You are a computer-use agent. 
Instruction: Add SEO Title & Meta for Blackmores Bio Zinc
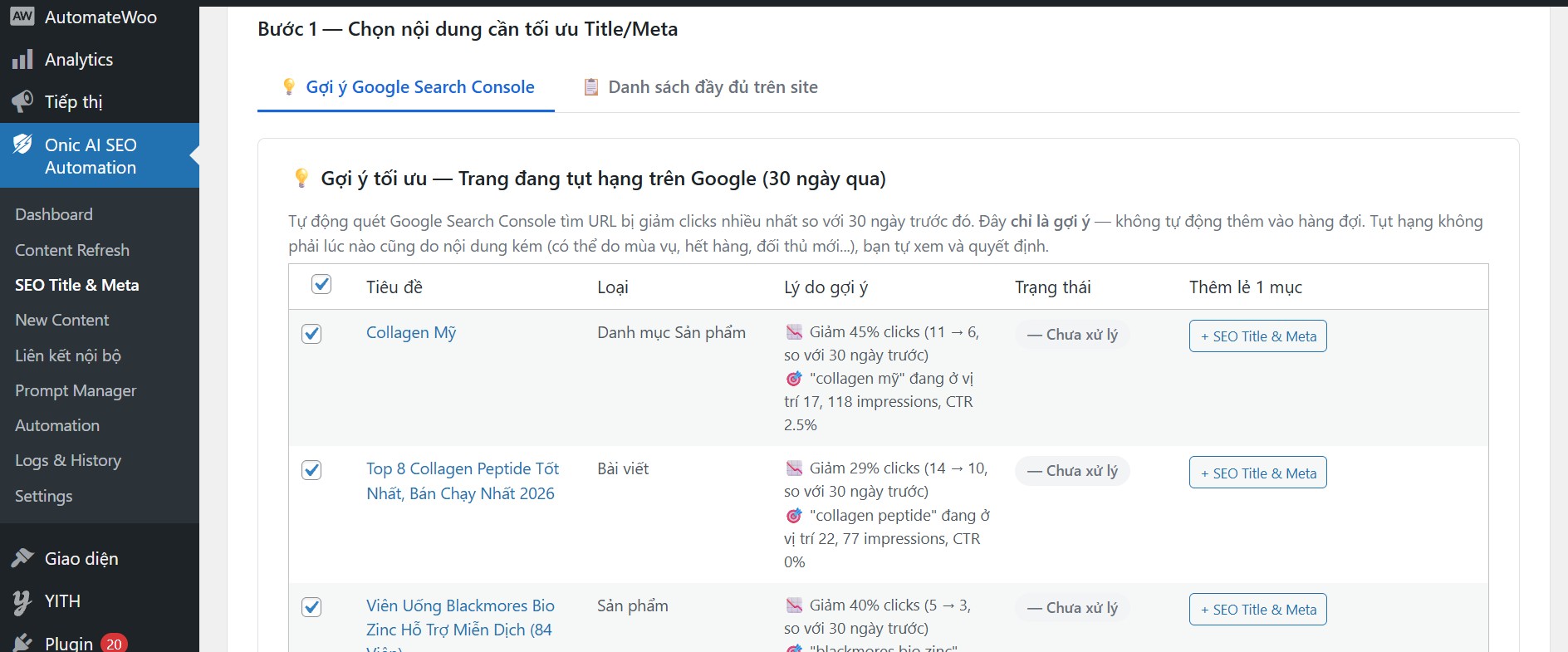(1257, 610)
